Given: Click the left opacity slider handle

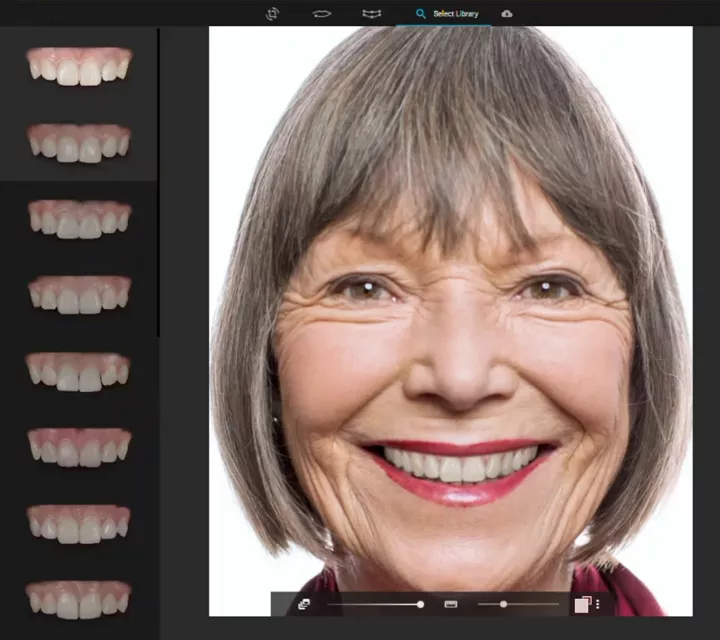Looking at the screenshot, I should pos(420,604).
